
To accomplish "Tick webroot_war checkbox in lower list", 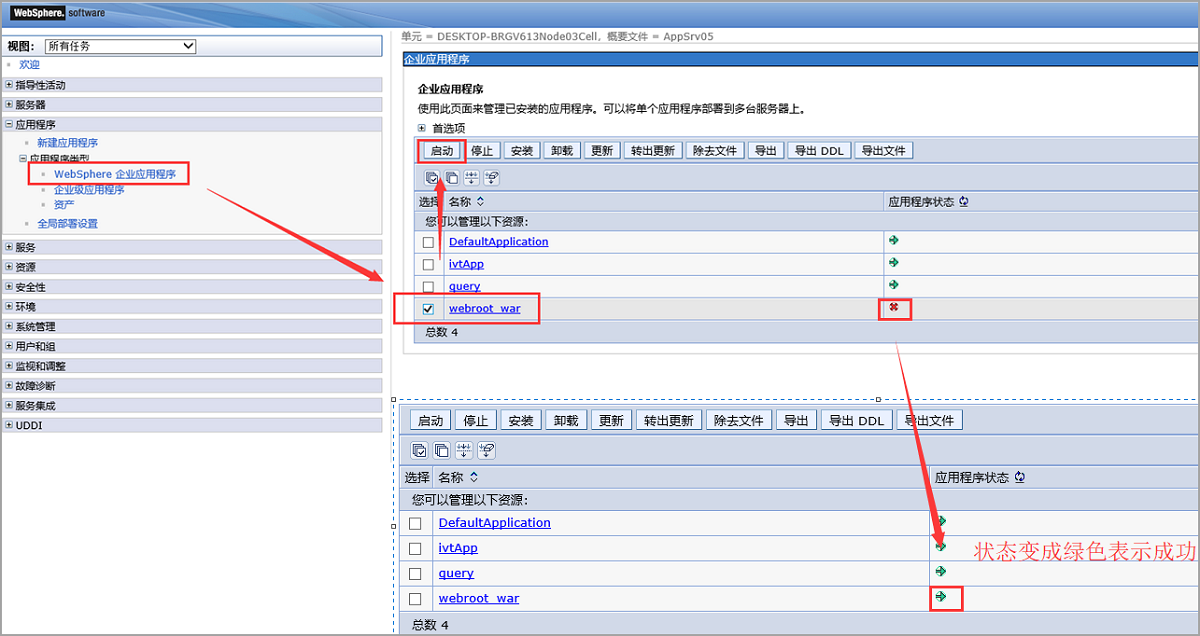I will [x=415, y=599].
